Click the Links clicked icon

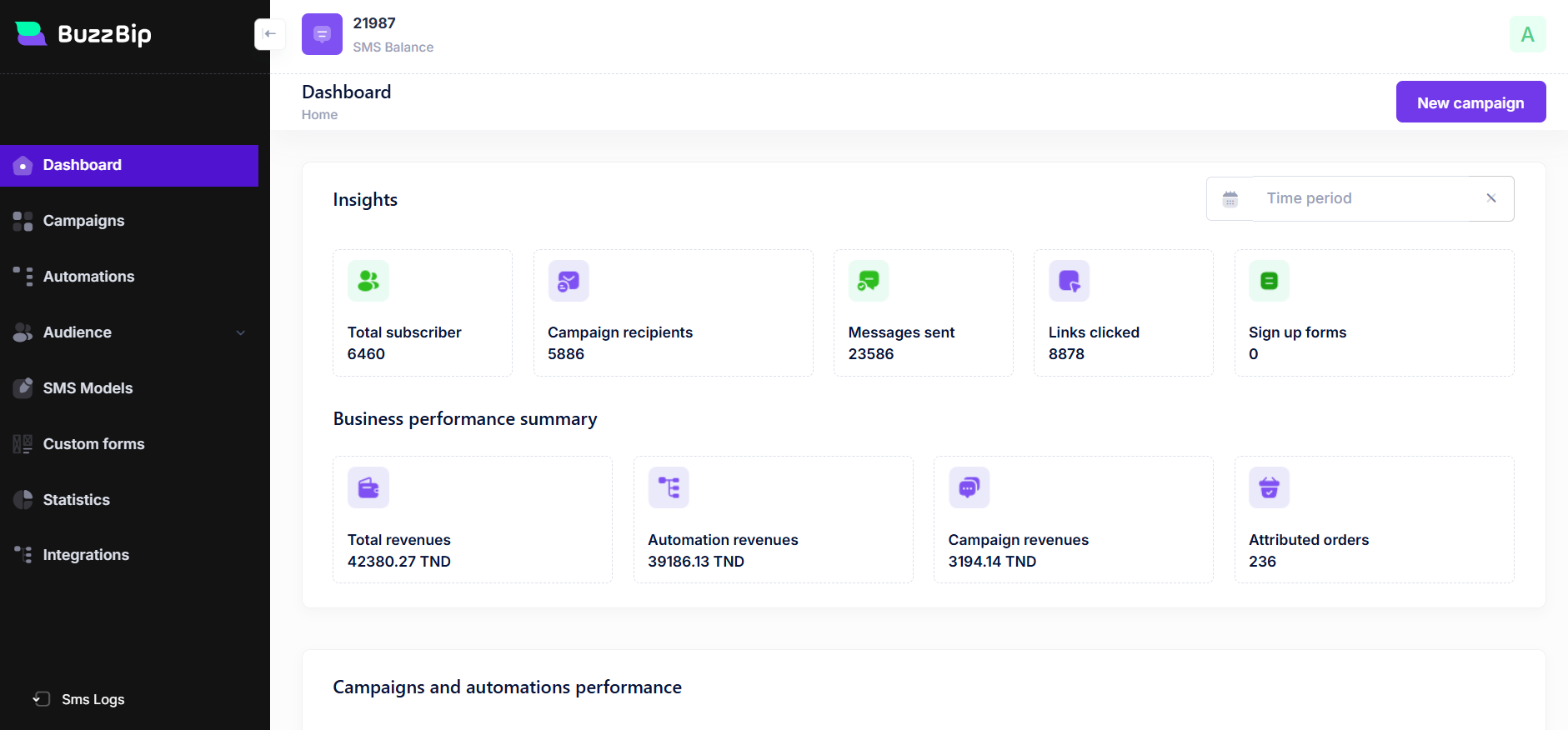[x=1069, y=281]
